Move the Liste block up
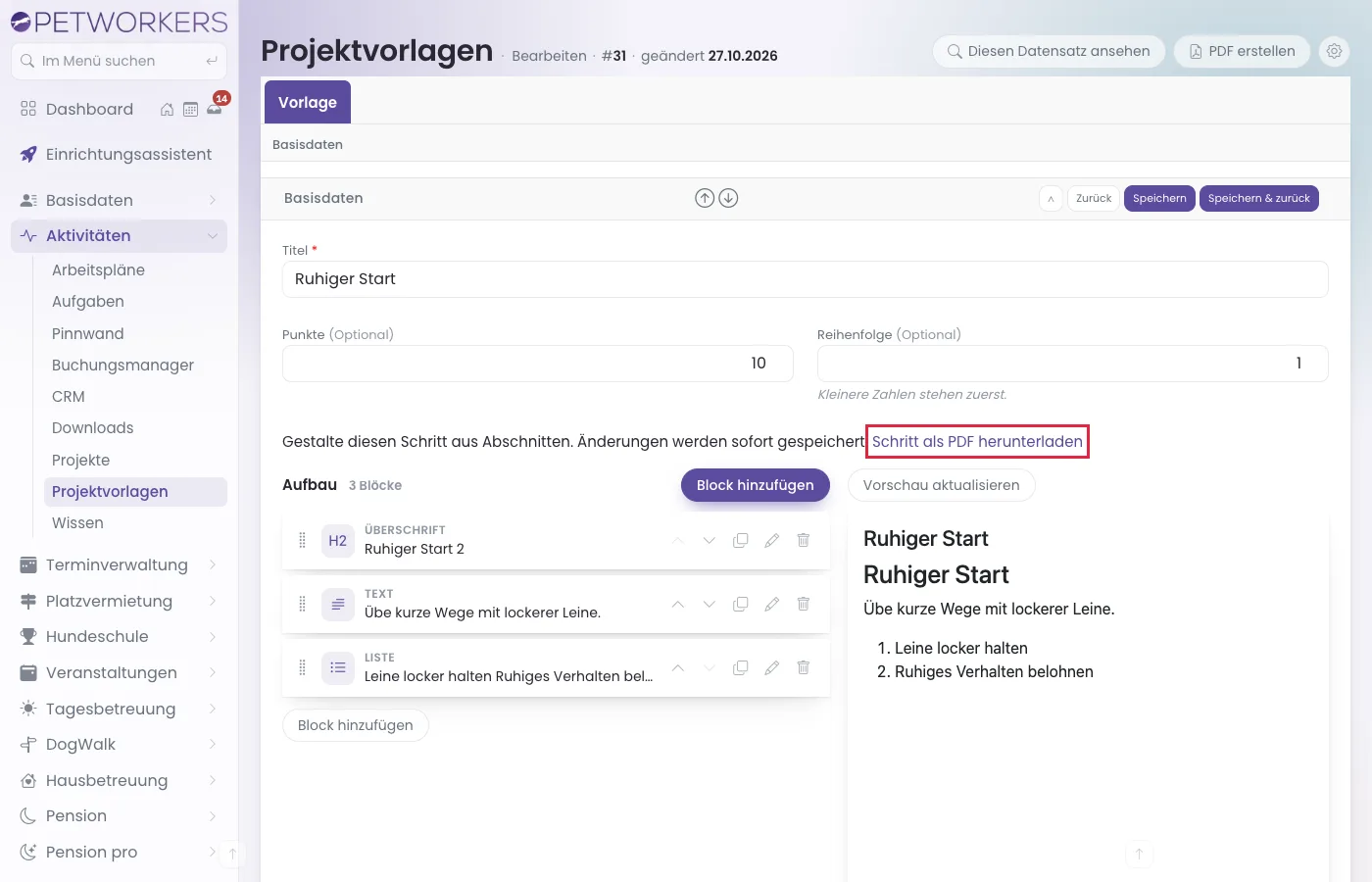Image resolution: width=1372 pixels, height=882 pixels. (678, 668)
